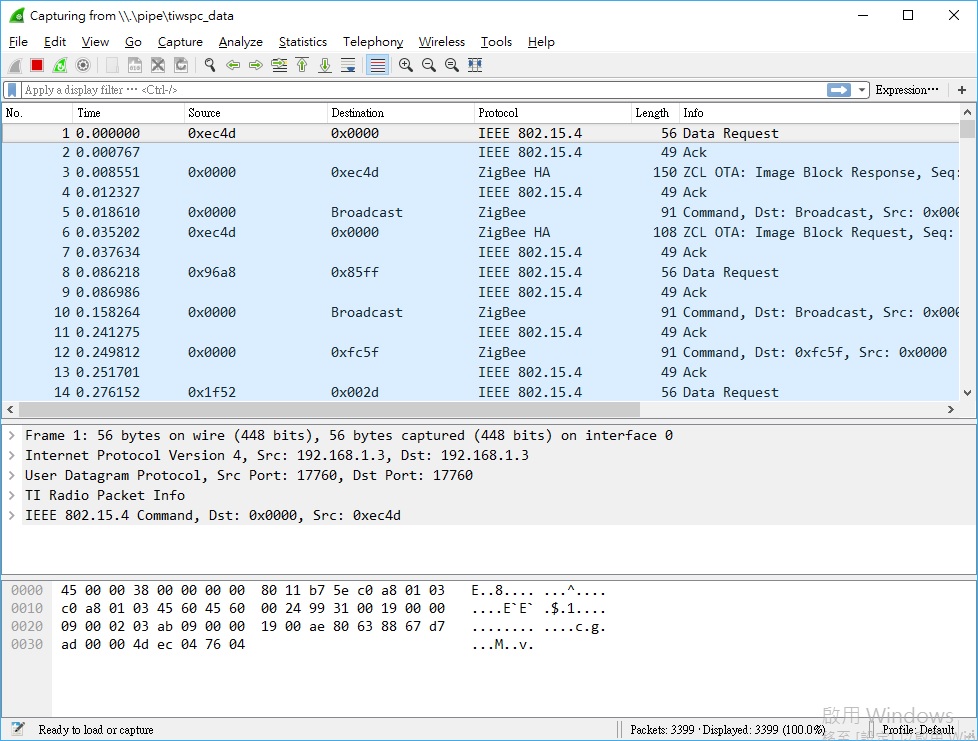Go forward to next packet arrow
The width and height of the screenshot is (978, 741).
coord(256,65)
